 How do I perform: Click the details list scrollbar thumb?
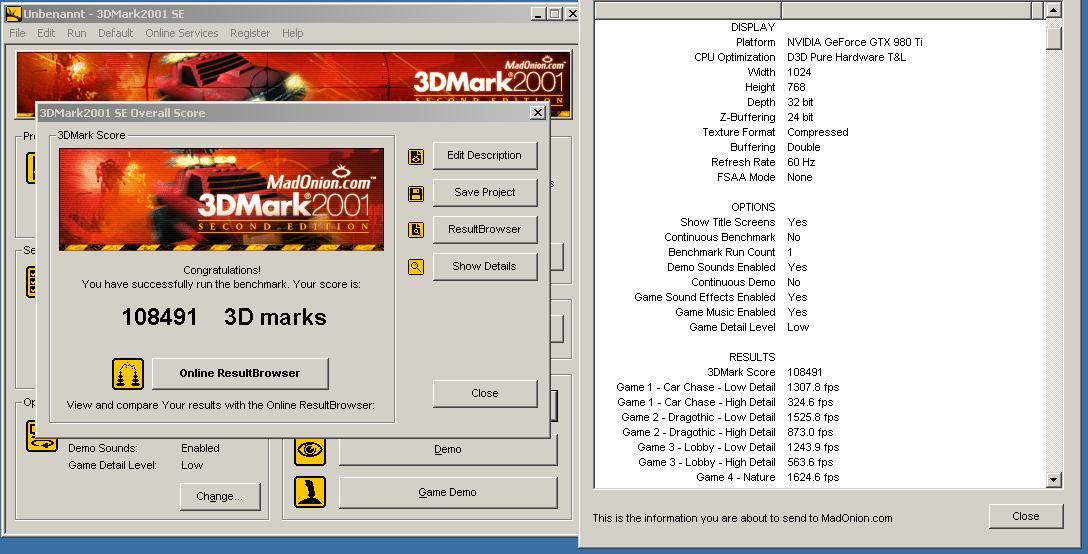[x=1053, y=37]
